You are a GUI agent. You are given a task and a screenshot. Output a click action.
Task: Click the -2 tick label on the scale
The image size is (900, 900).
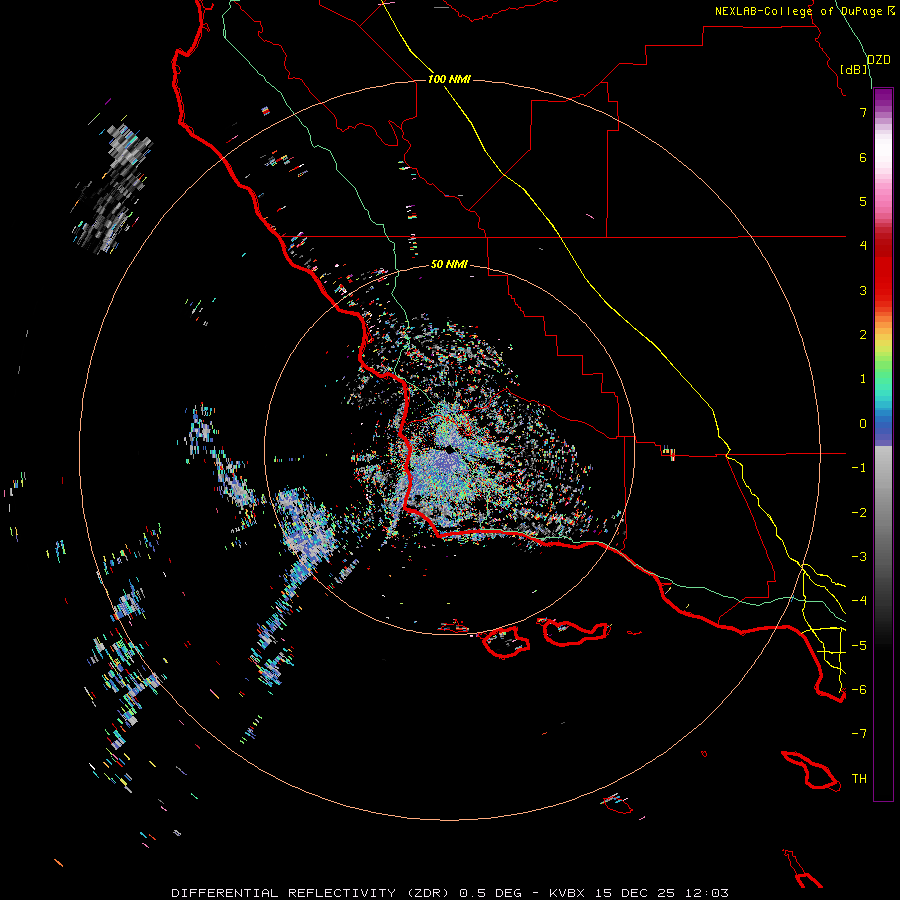pyautogui.click(x=859, y=512)
